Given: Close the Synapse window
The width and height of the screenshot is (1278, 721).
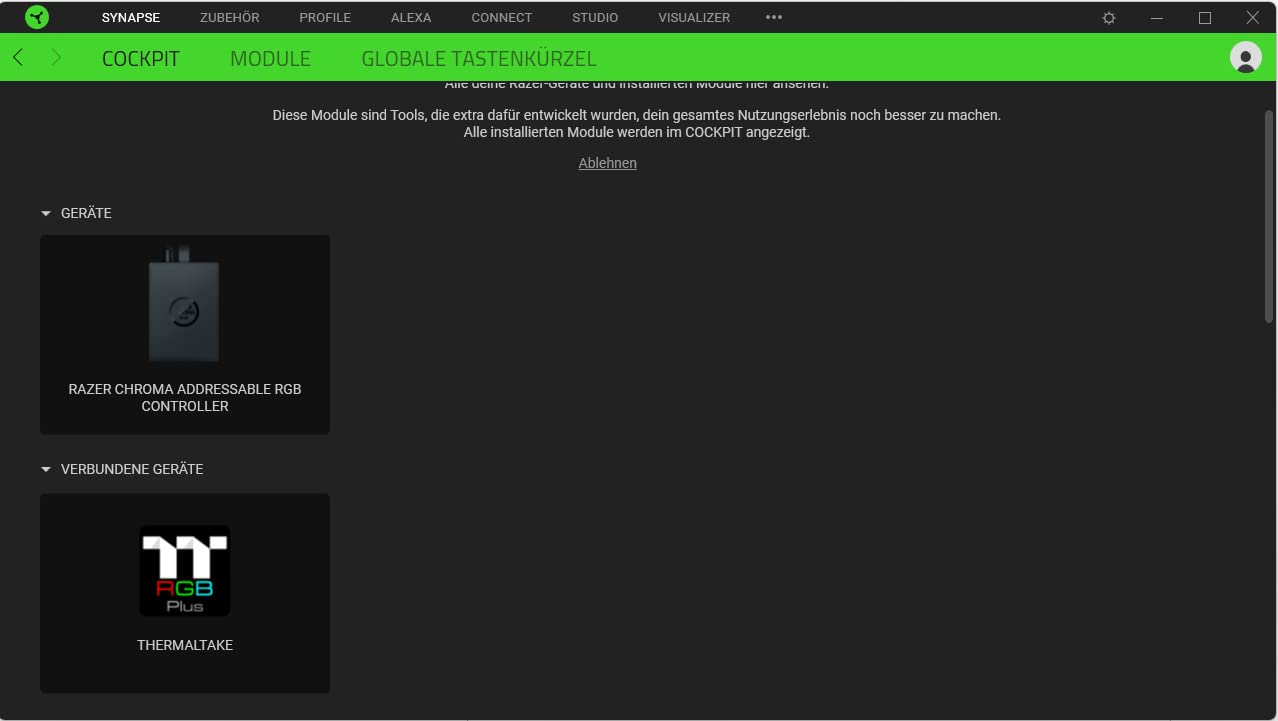Looking at the screenshot, I should pyautogui.click(x=1253, y=18).
